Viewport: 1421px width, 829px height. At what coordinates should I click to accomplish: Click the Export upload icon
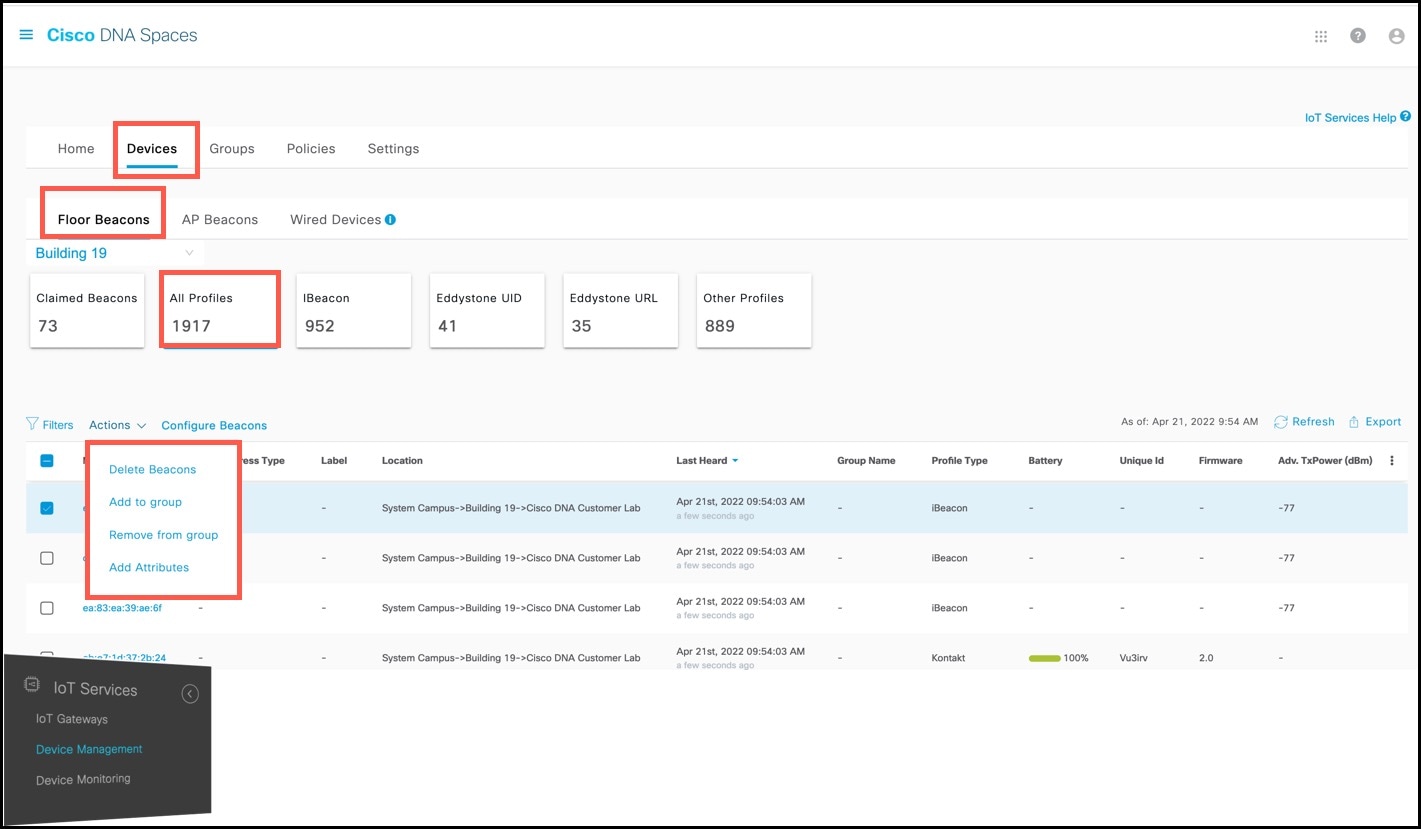pyautogui.click(x=1354, y=422)
